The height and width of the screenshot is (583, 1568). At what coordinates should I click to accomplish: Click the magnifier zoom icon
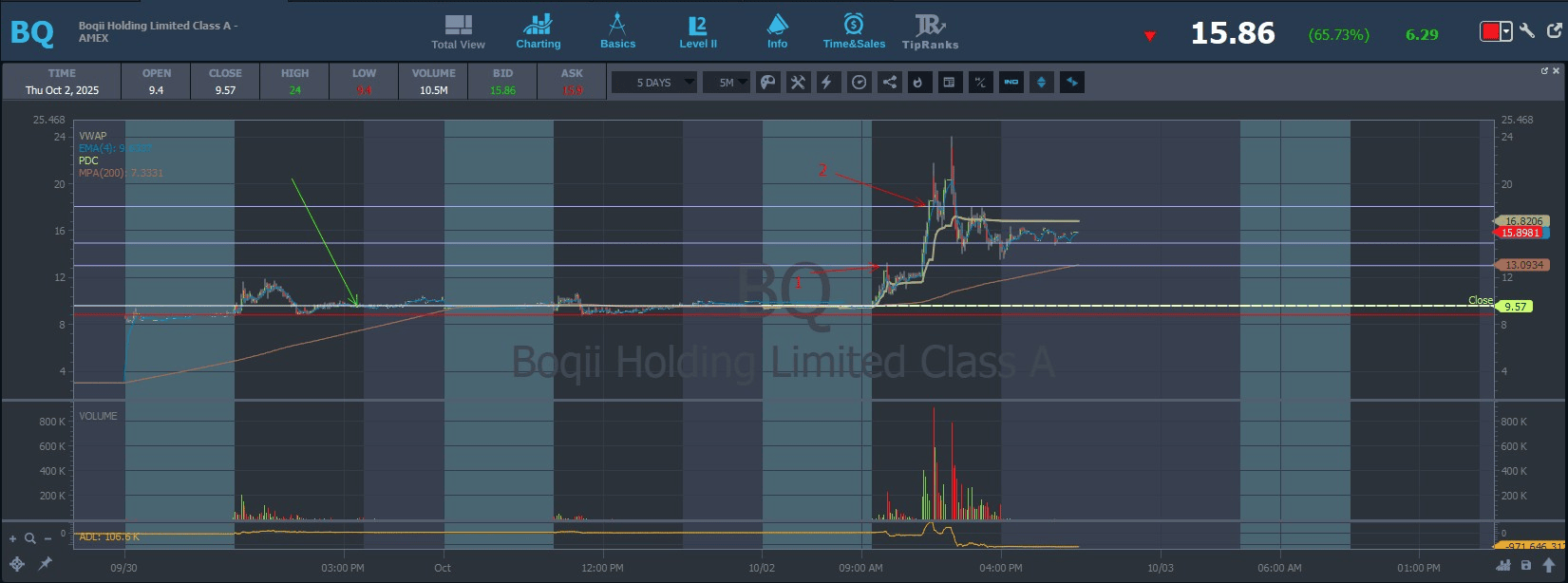point(30,538)
